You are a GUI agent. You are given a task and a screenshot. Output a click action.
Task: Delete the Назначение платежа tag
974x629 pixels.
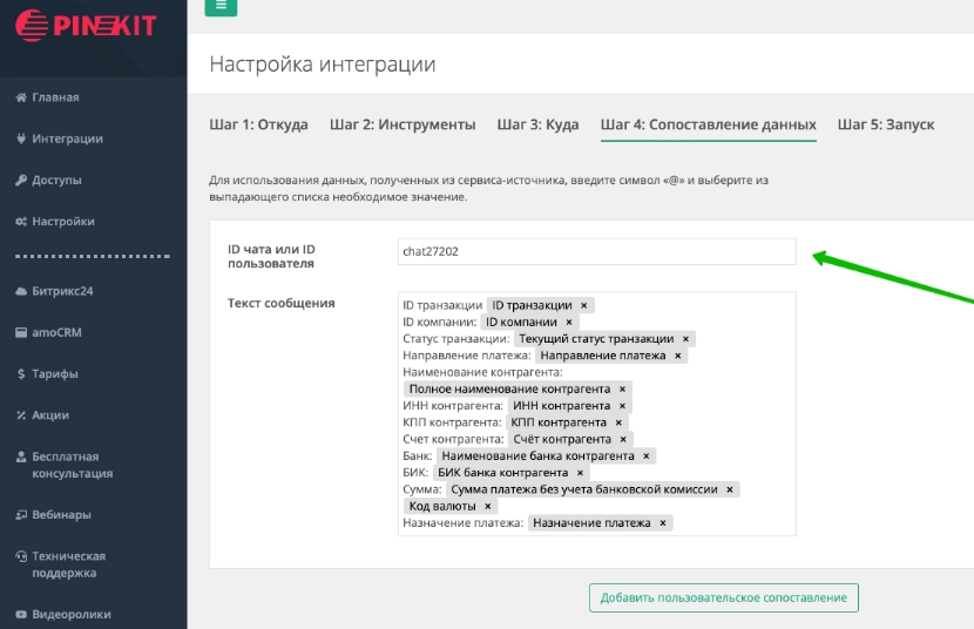[x=663, y=523]
